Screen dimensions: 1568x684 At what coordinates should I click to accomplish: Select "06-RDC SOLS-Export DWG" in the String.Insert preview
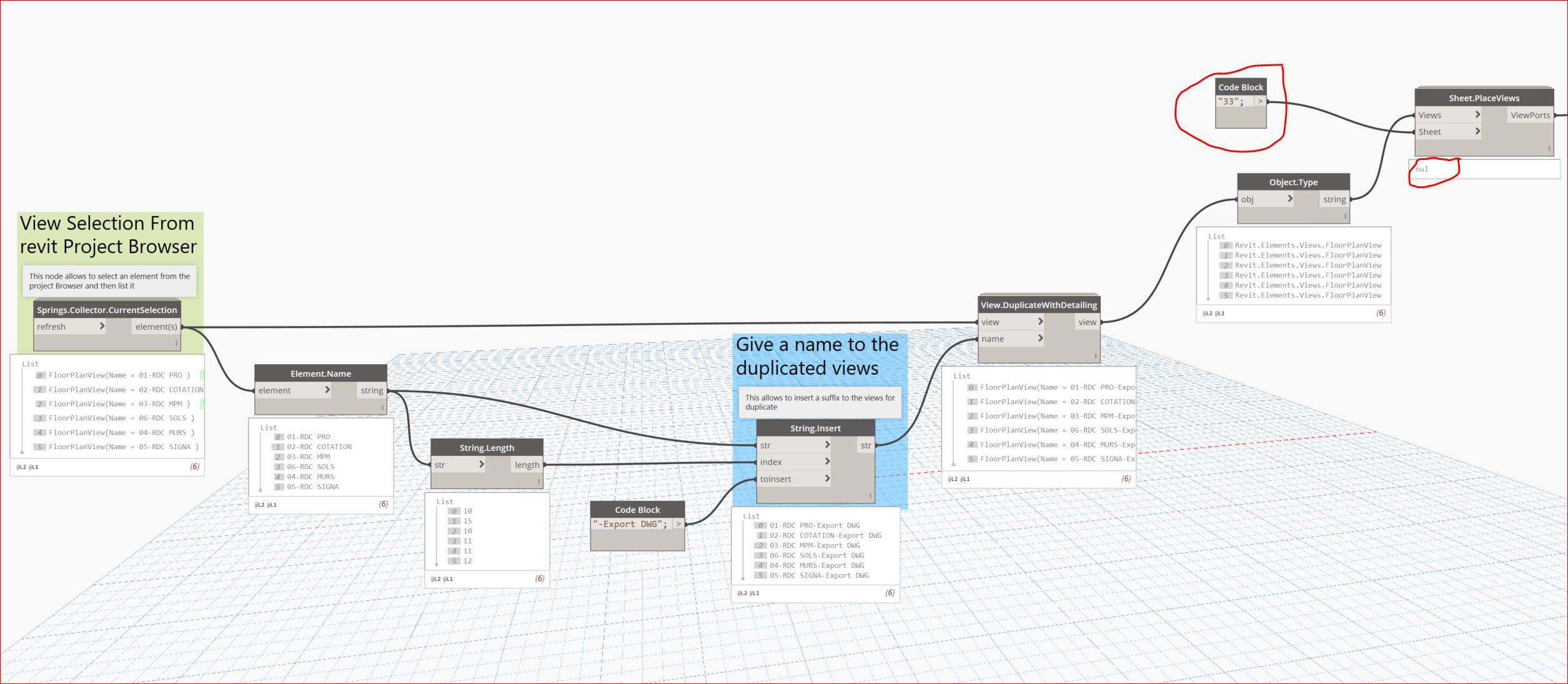point(816,555)
